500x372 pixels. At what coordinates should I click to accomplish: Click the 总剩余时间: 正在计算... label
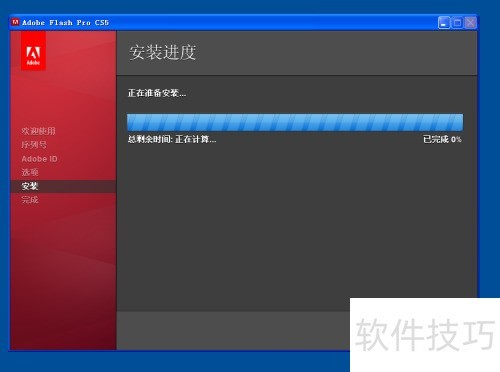click(x=172, y=139)
